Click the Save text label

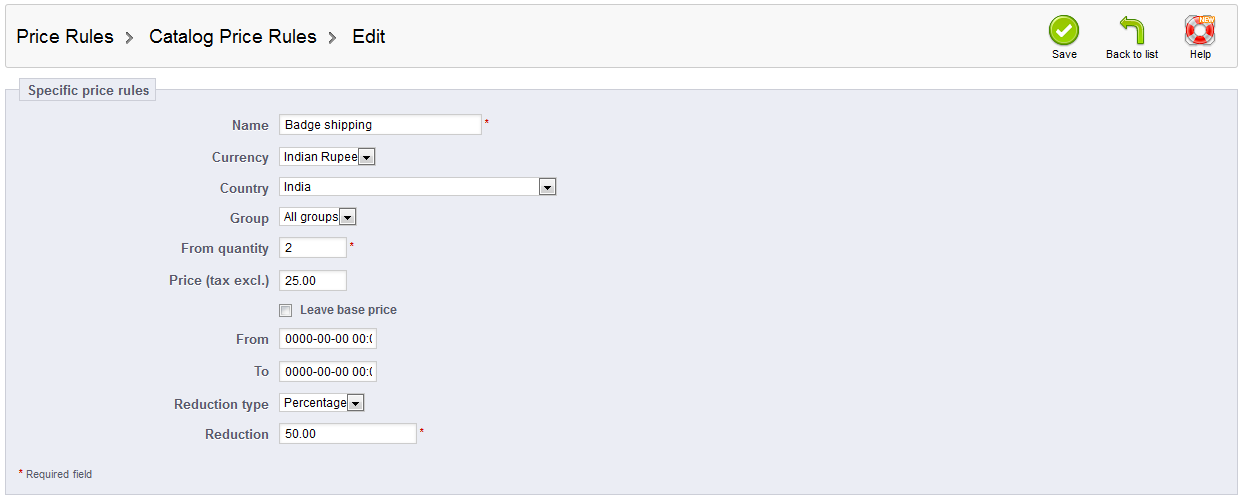(x=1064, y=54)
